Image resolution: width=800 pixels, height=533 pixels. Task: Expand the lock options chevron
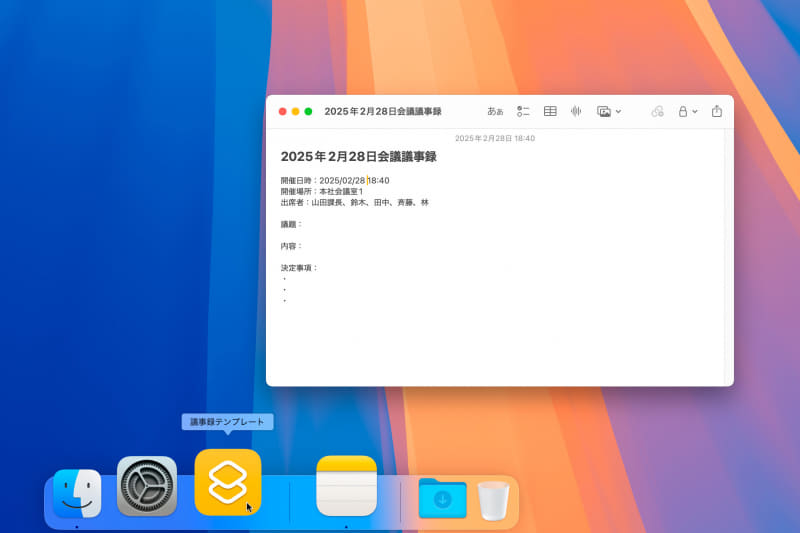point(694,112)
